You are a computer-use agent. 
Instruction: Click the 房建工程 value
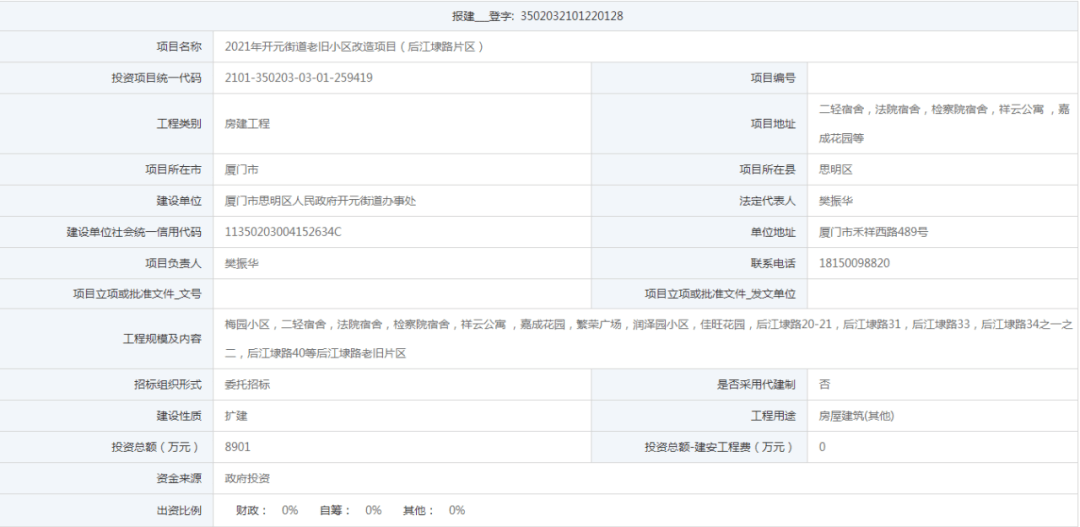pos(247,124)
